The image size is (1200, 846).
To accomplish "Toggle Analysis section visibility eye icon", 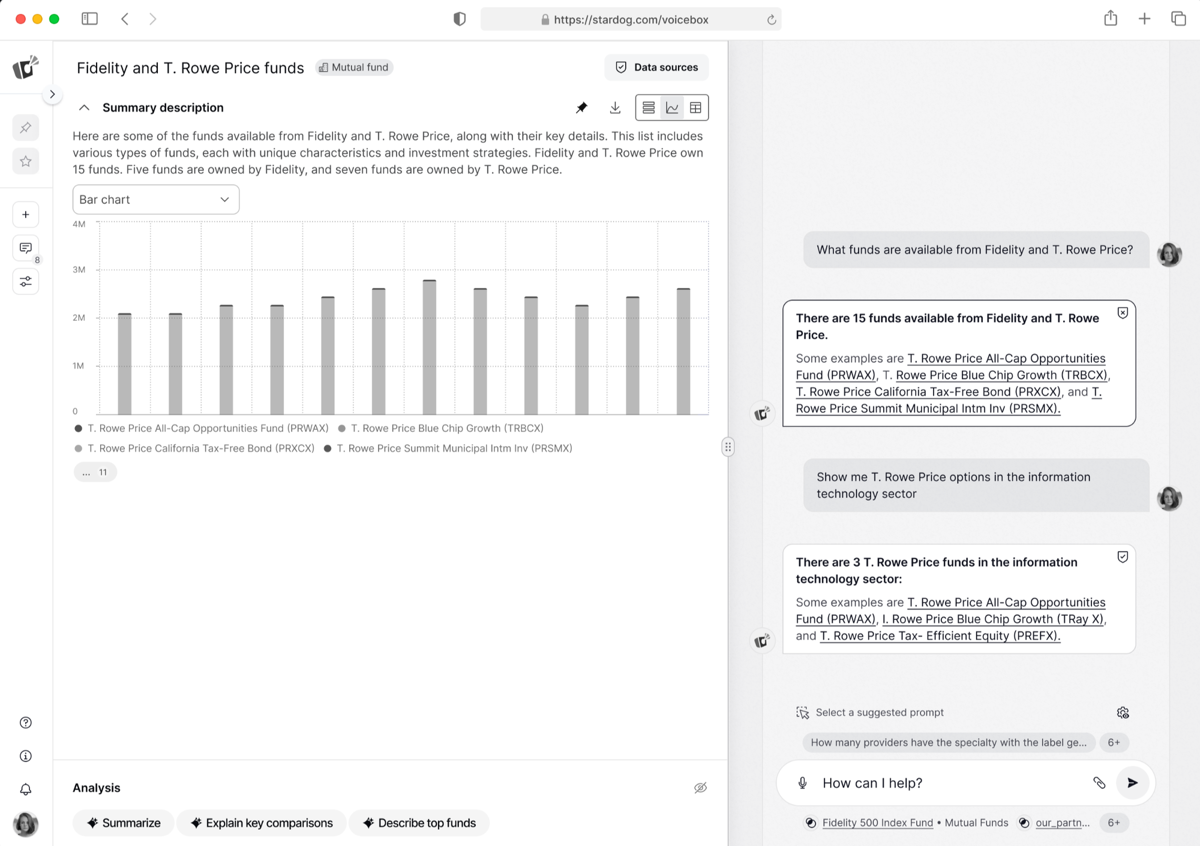I will pos(700,788).
